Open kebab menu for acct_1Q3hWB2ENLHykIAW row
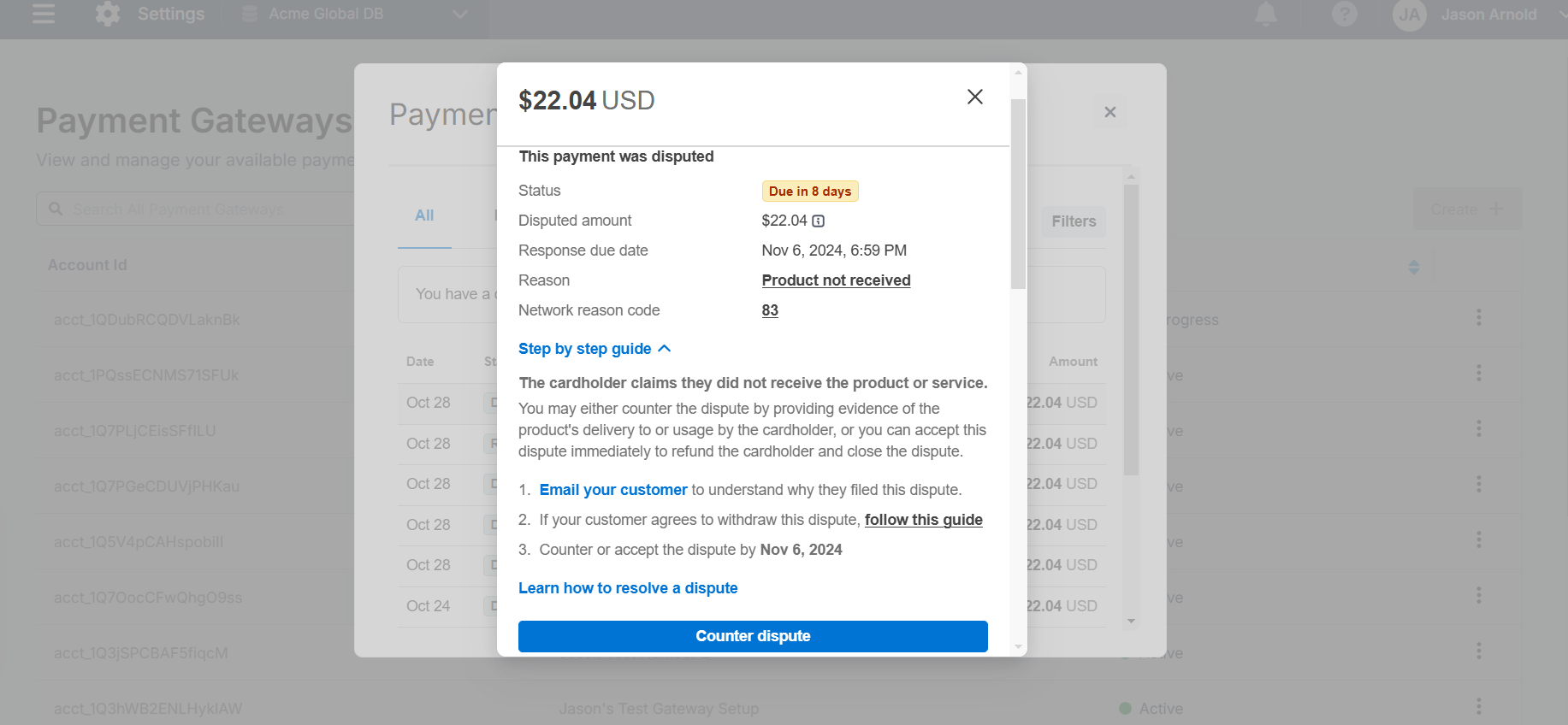The image size is (1568, 725). click(1477, 707)
